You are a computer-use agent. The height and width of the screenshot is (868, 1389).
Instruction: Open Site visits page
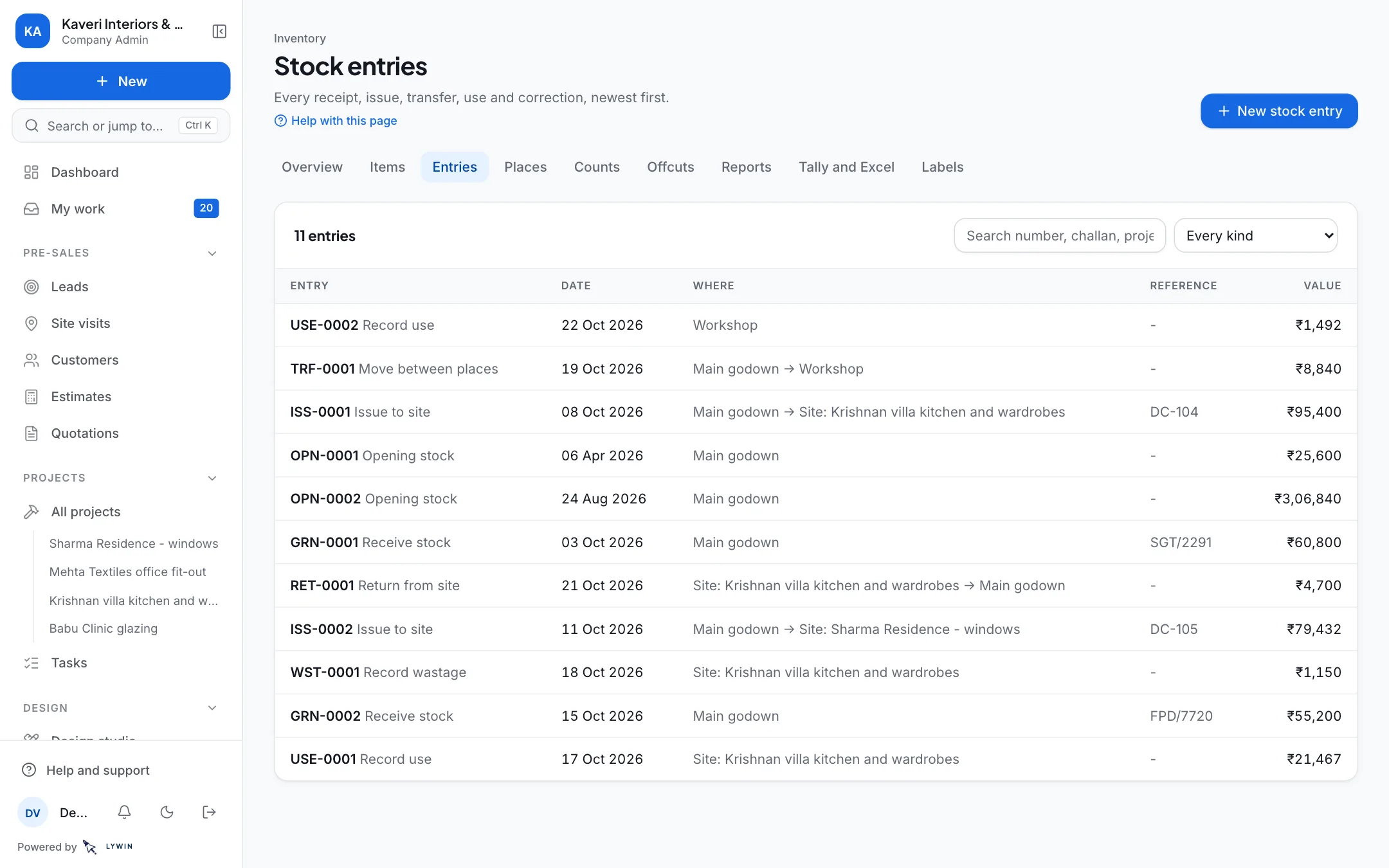point(121,323)
